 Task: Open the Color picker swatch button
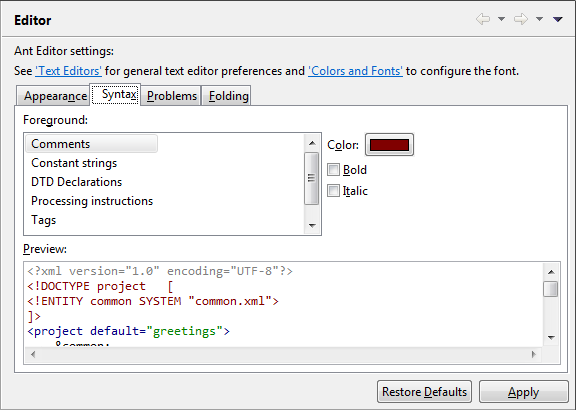389,145
